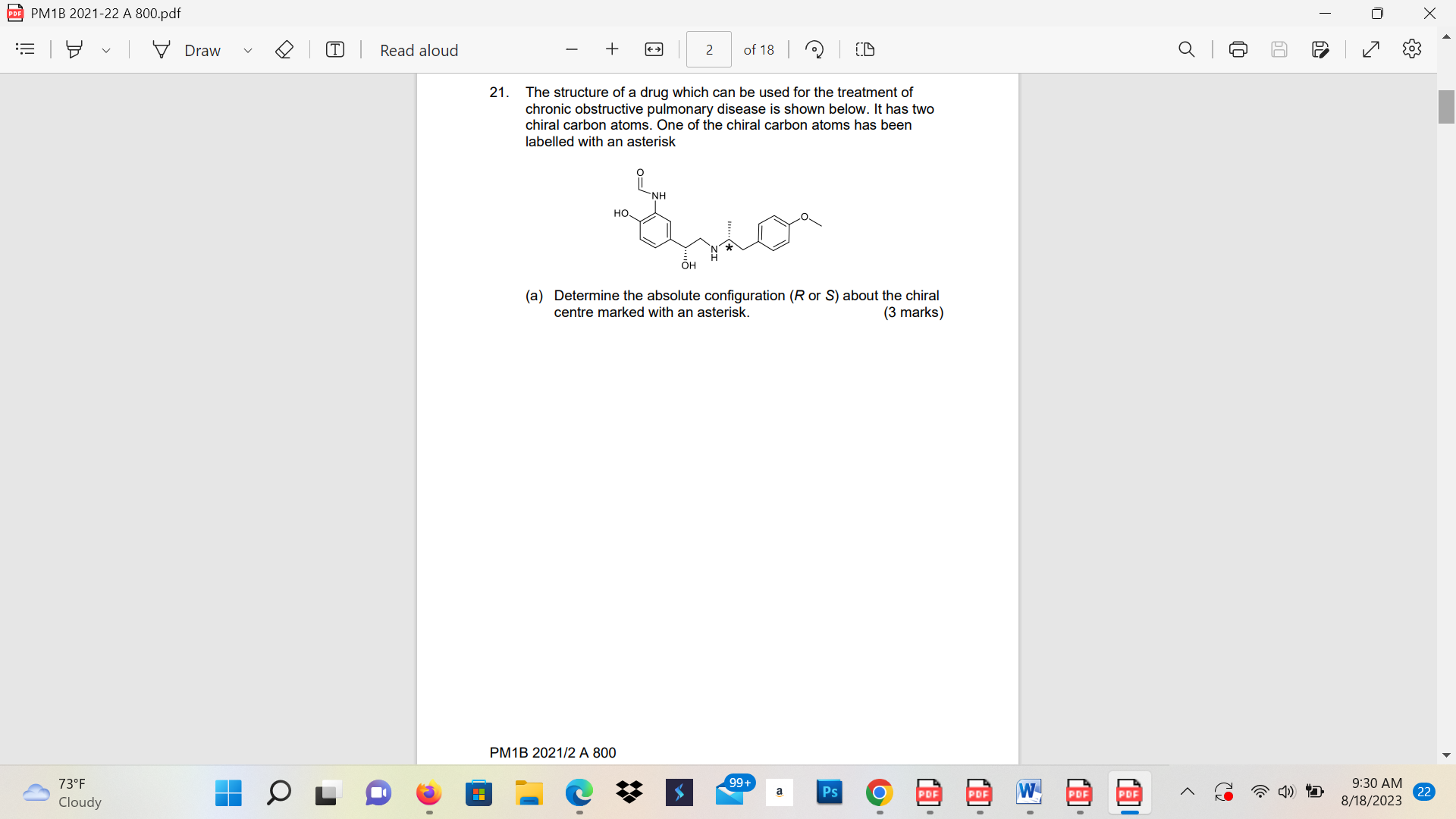
Task: Zoom out with the minus button
Action: (x=572, y=50)
